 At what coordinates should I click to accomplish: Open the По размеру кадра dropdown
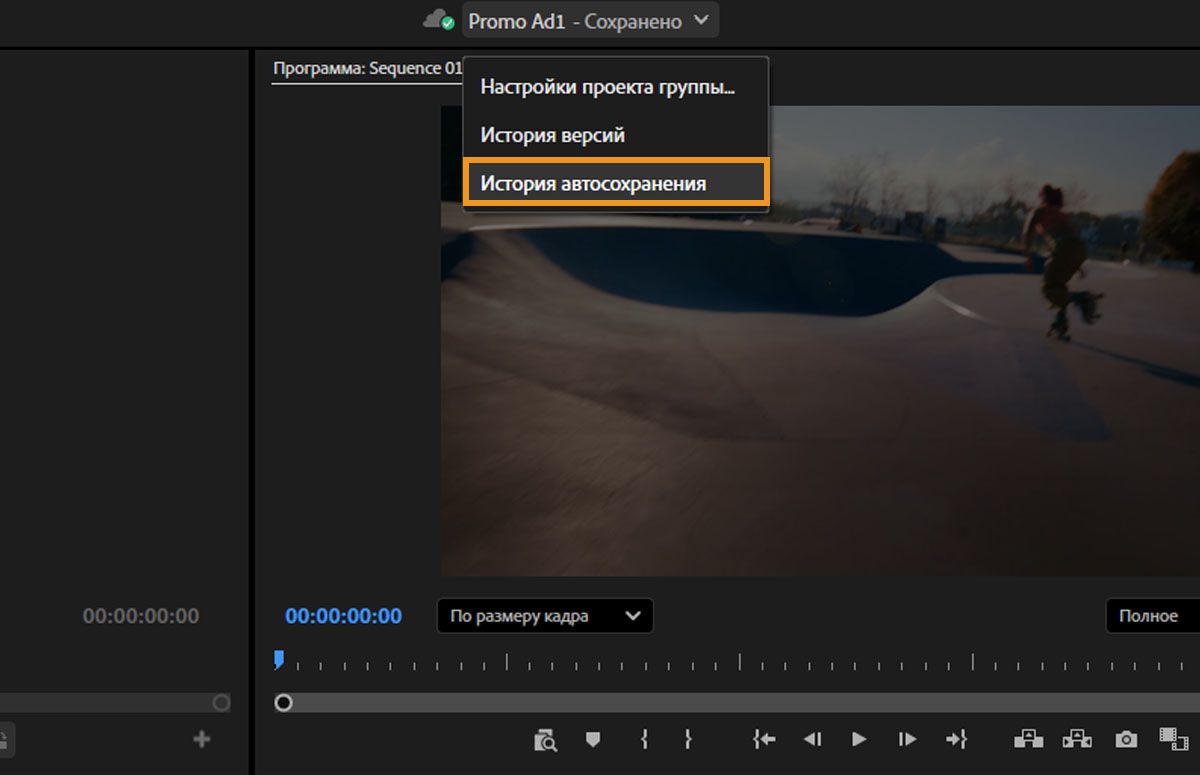(544, 616)
